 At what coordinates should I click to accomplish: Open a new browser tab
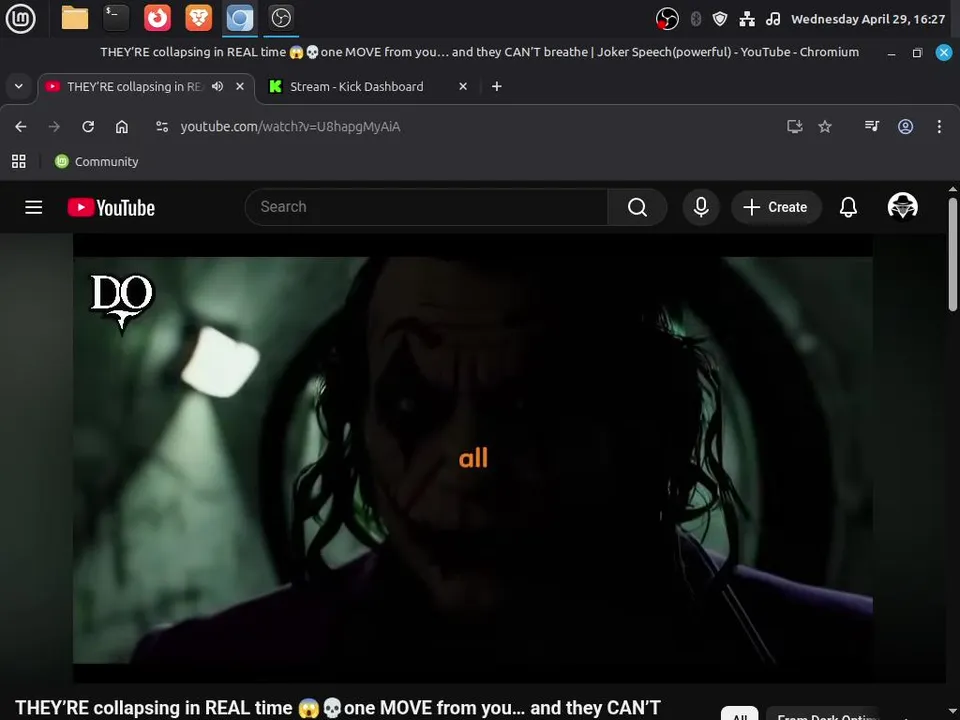click(x=497, y=86)
